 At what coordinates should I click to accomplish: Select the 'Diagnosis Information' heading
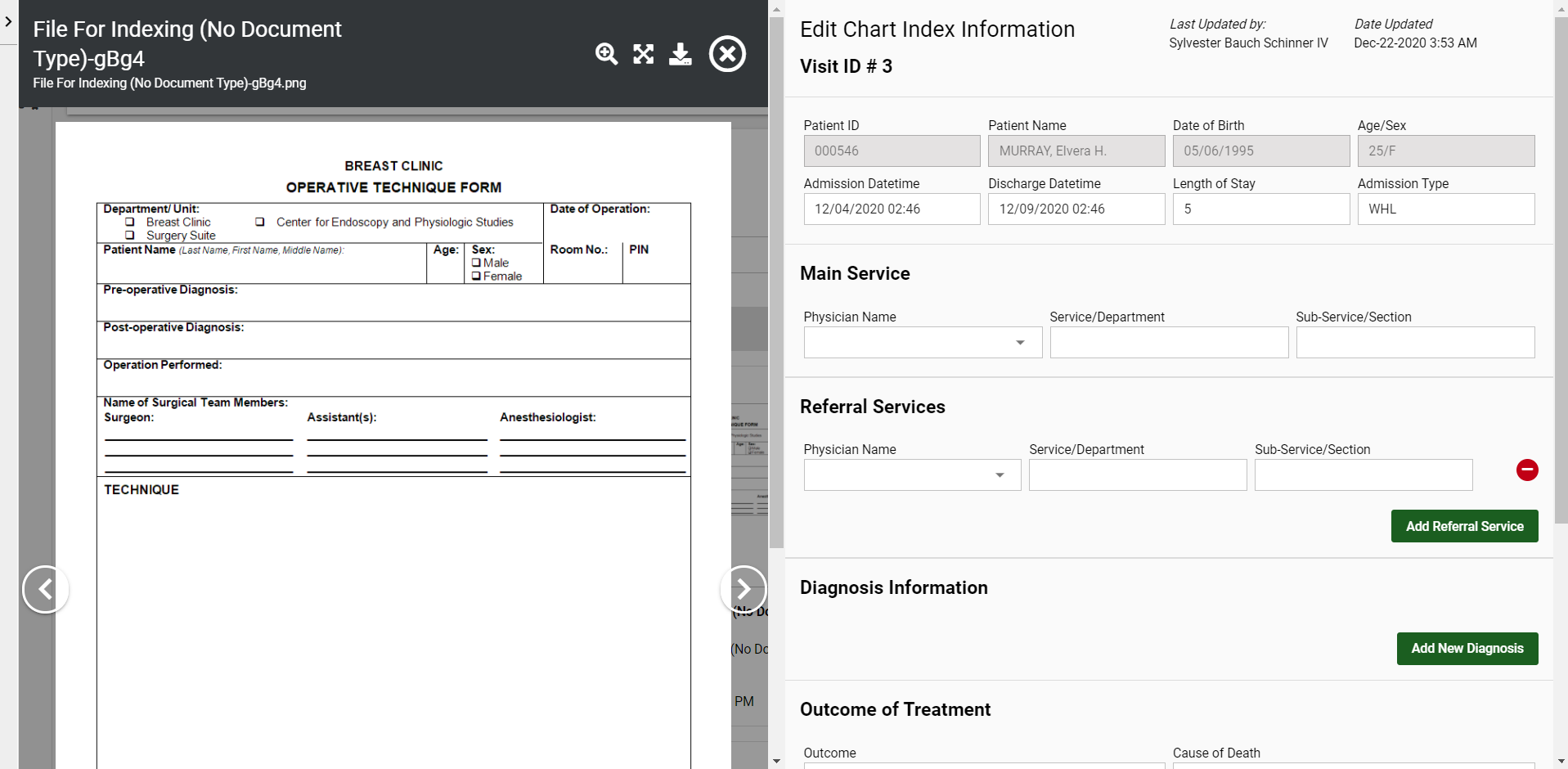click(x=894, y=588)
